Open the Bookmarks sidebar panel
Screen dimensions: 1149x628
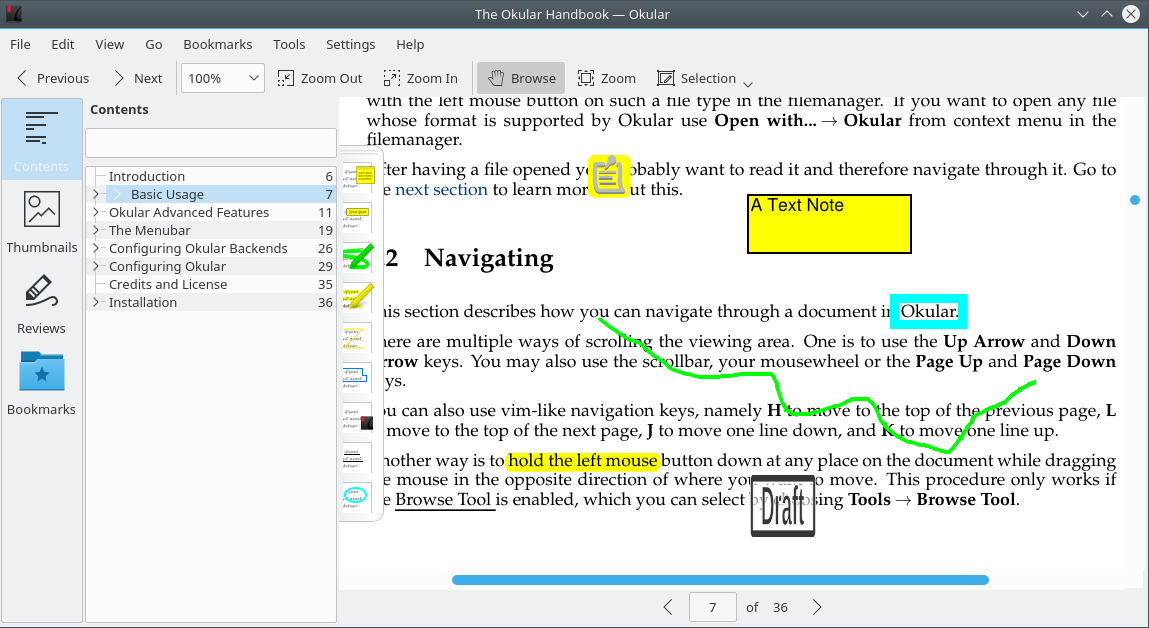pyautogui.click(x=42, y=383)
